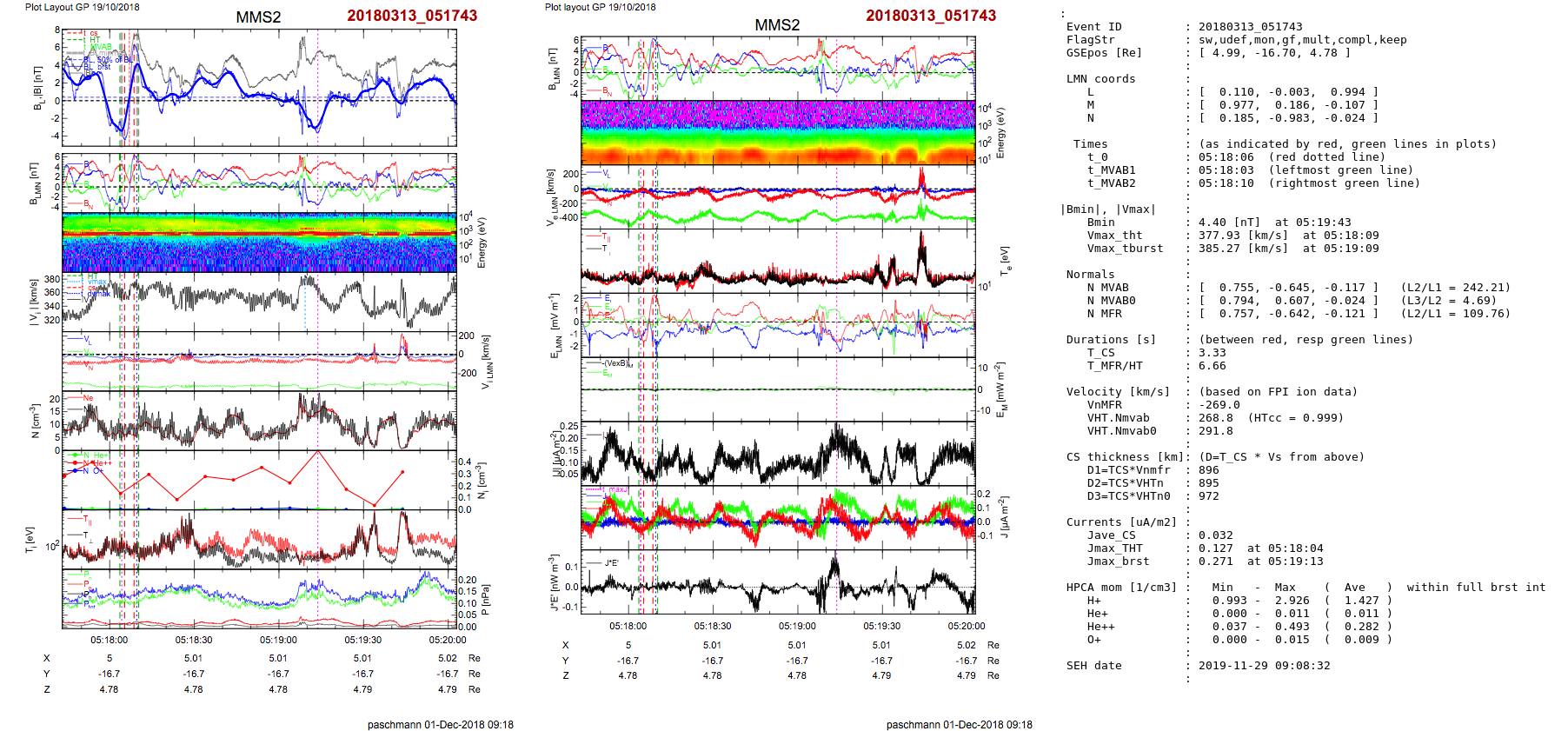Click the ion energy spectrogram in the left plot

[259, 243]
